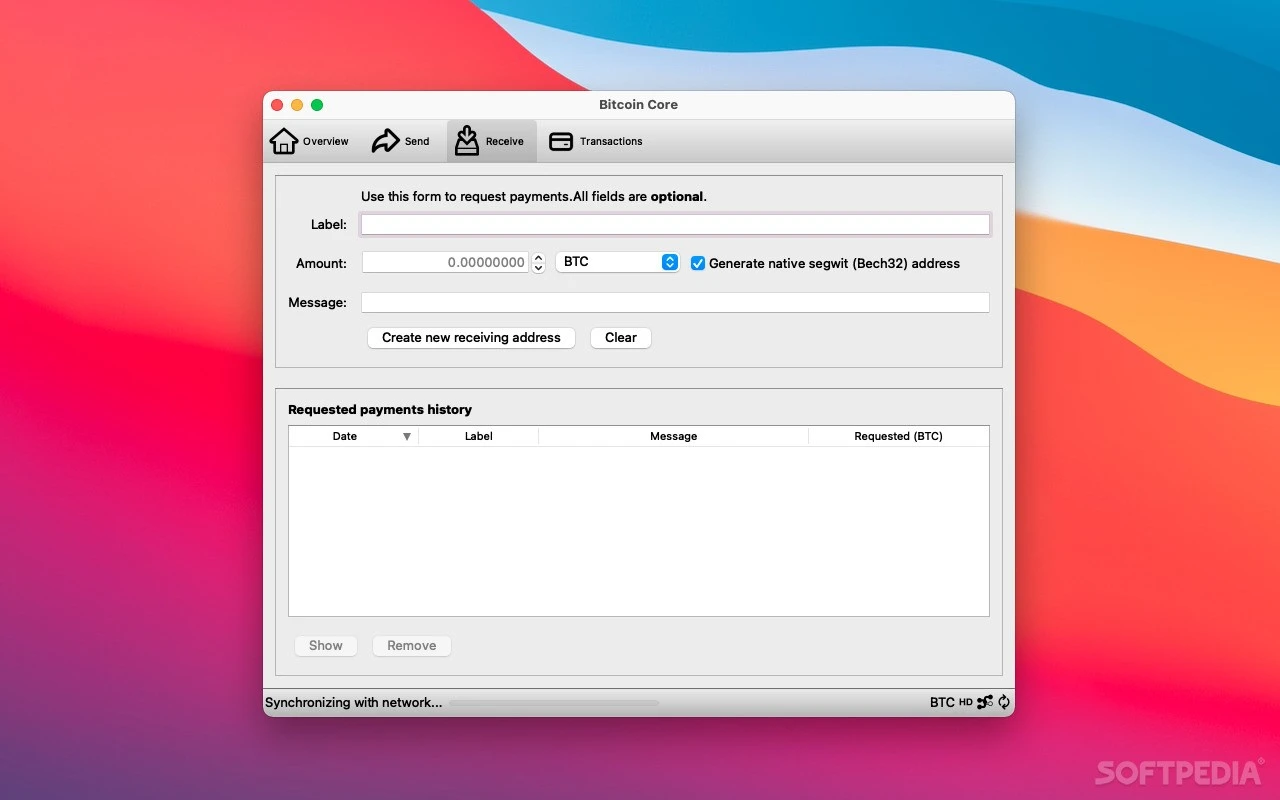Click the network connections icon in status bar

[x=985, y=702]
